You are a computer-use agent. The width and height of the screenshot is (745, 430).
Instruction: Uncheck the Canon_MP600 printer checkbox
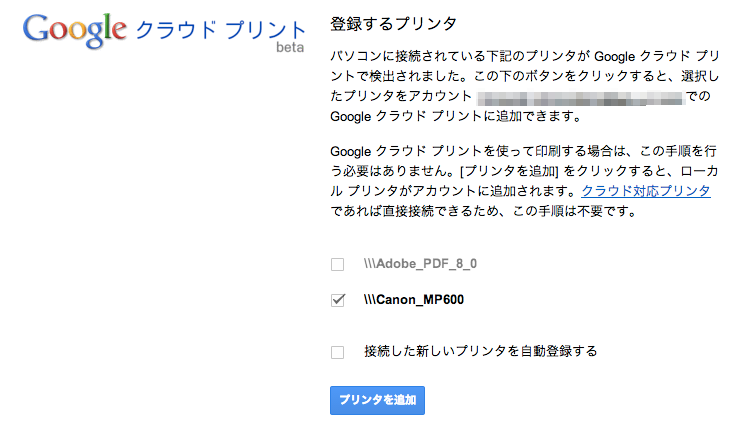[x=337, y=300]
